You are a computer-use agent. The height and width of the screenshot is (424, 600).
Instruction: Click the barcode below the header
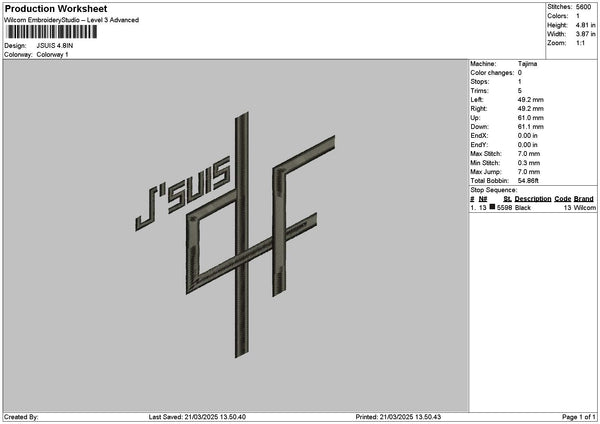52,32
